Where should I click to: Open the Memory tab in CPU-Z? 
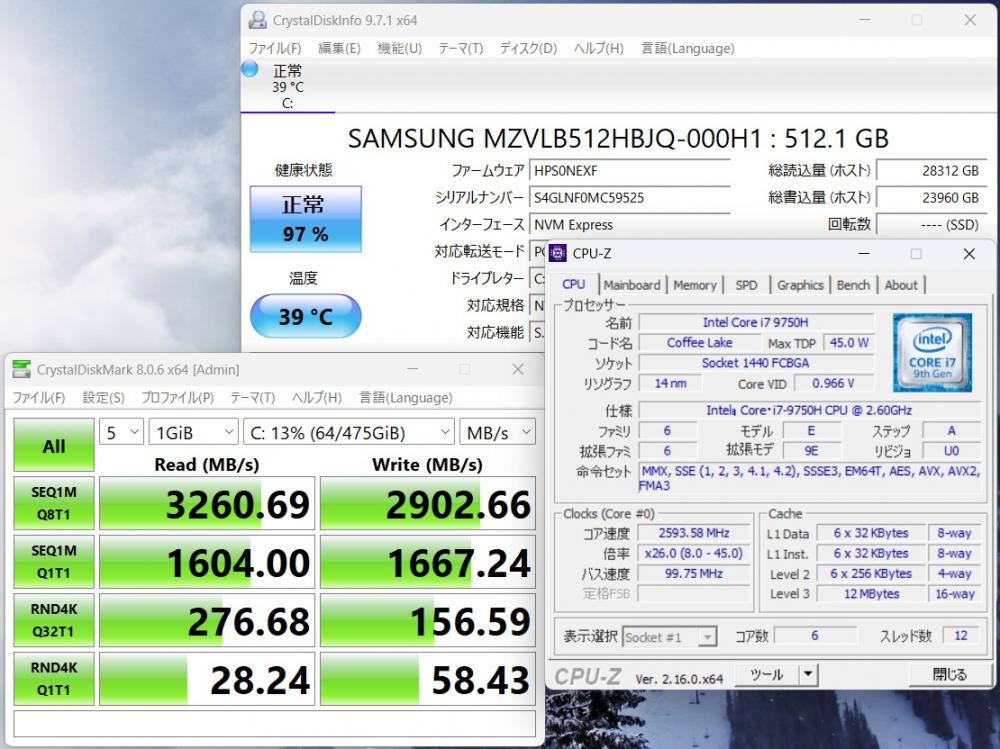tap(695, 285)
